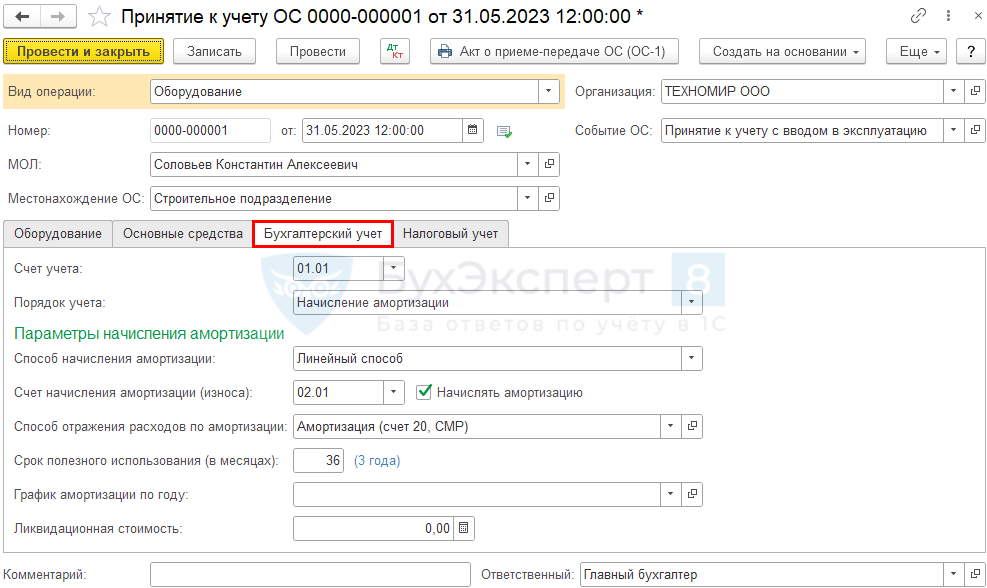The height and width of the screenshot is (588, 987).
Task: Print Акт о приеме-передаче ОС (ОС-1)
Action: coord(554,51)
